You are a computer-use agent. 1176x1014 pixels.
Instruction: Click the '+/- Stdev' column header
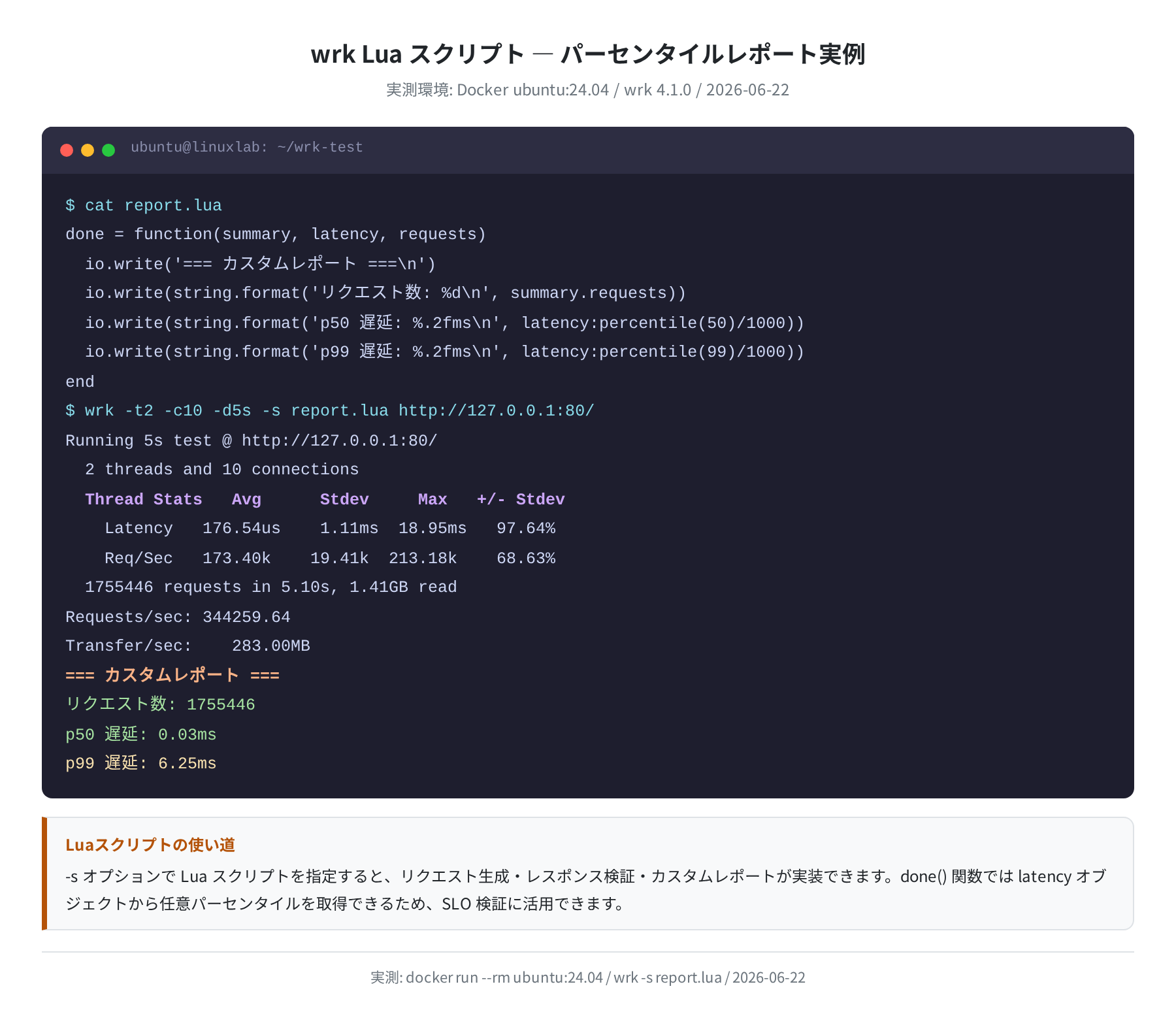521,499
